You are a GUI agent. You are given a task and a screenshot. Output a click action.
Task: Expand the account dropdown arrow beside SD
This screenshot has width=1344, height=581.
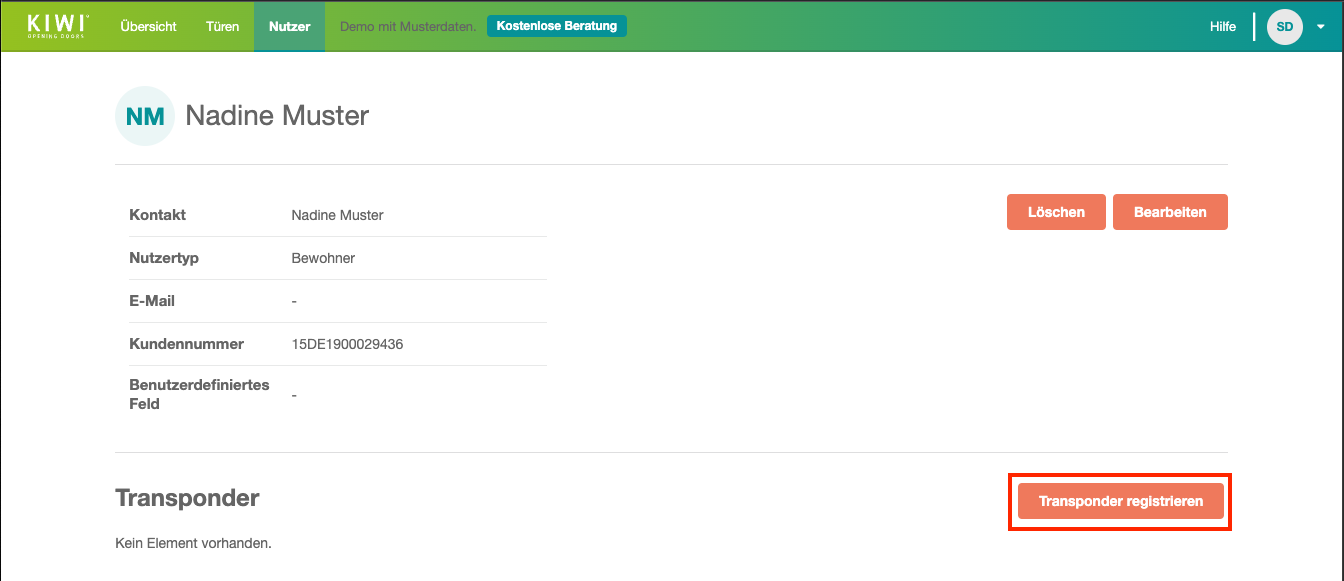pyautogui.click(x=1320, y=27)
